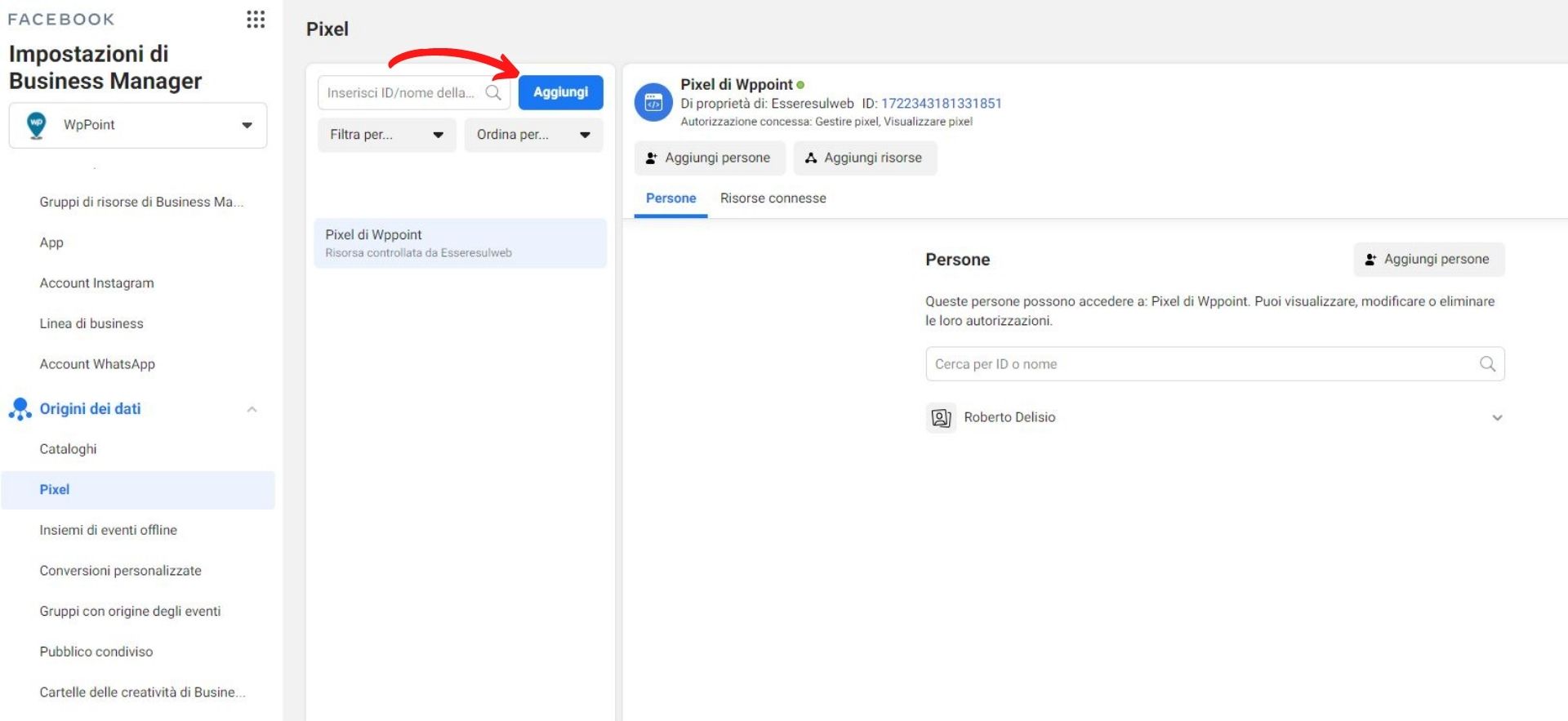
Task: Open the Filtra per dropdown
Action: click(387, 135)
